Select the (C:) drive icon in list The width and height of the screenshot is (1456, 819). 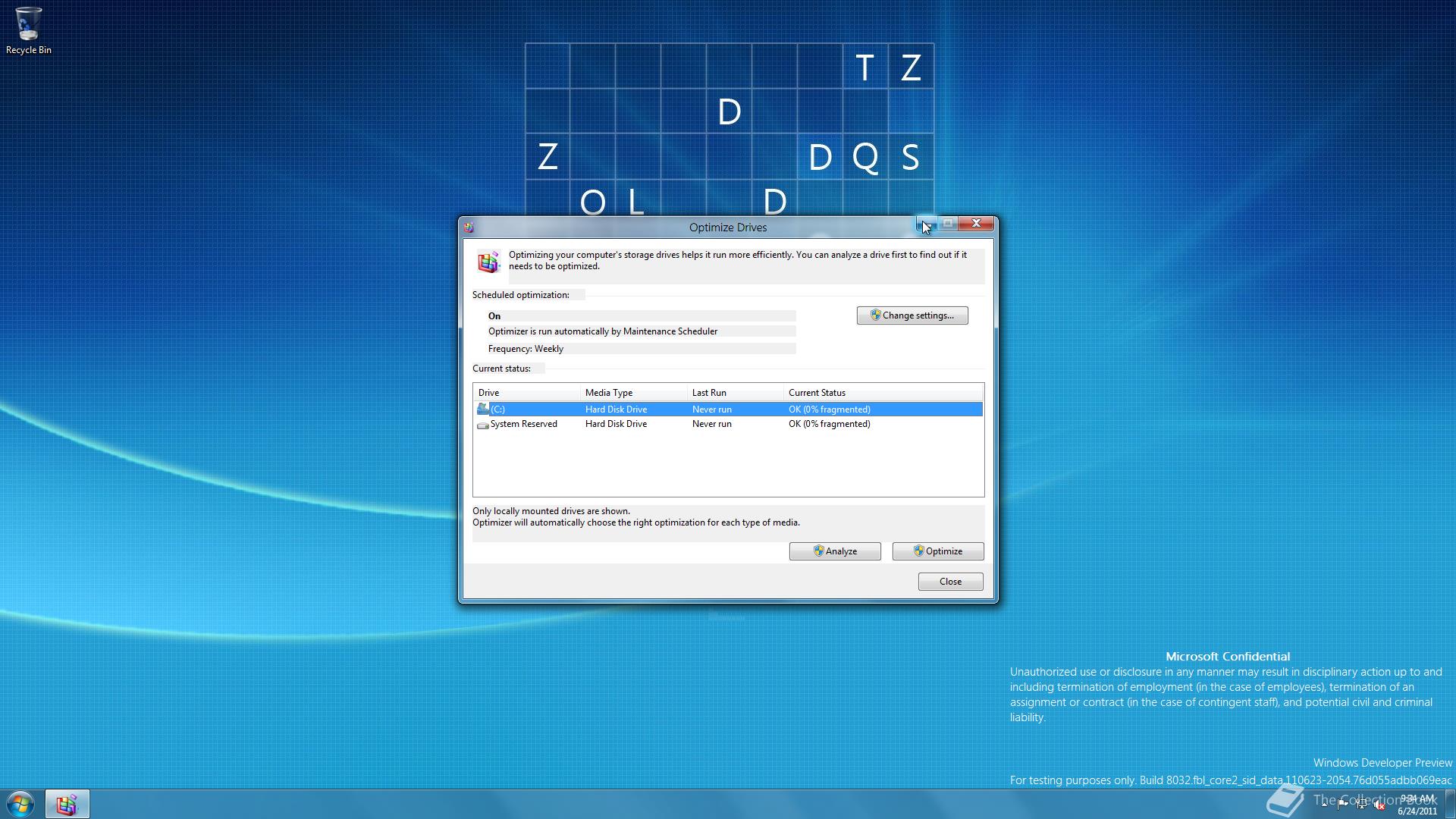[484, 409]
